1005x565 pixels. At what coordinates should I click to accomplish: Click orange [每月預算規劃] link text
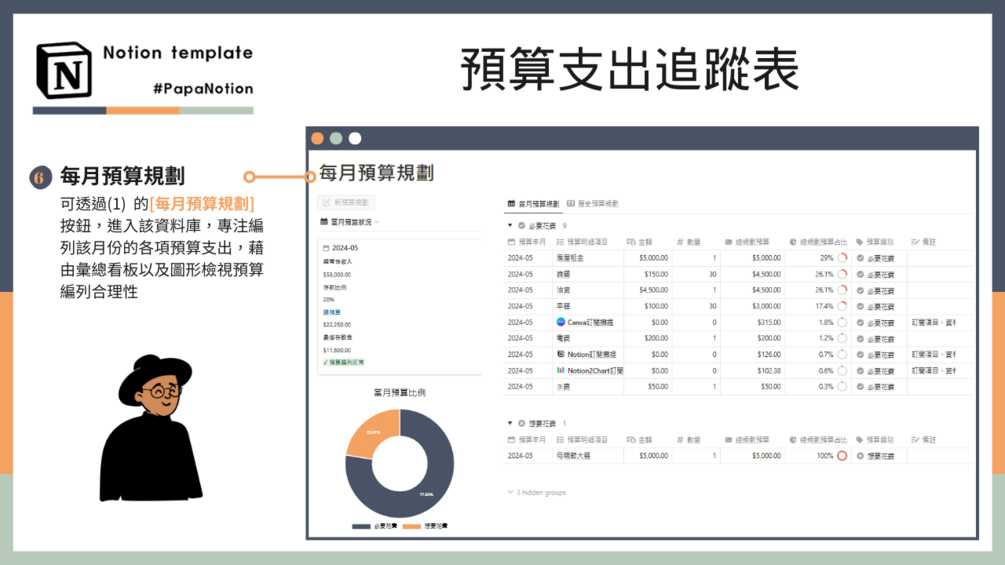tap(202, 204)
